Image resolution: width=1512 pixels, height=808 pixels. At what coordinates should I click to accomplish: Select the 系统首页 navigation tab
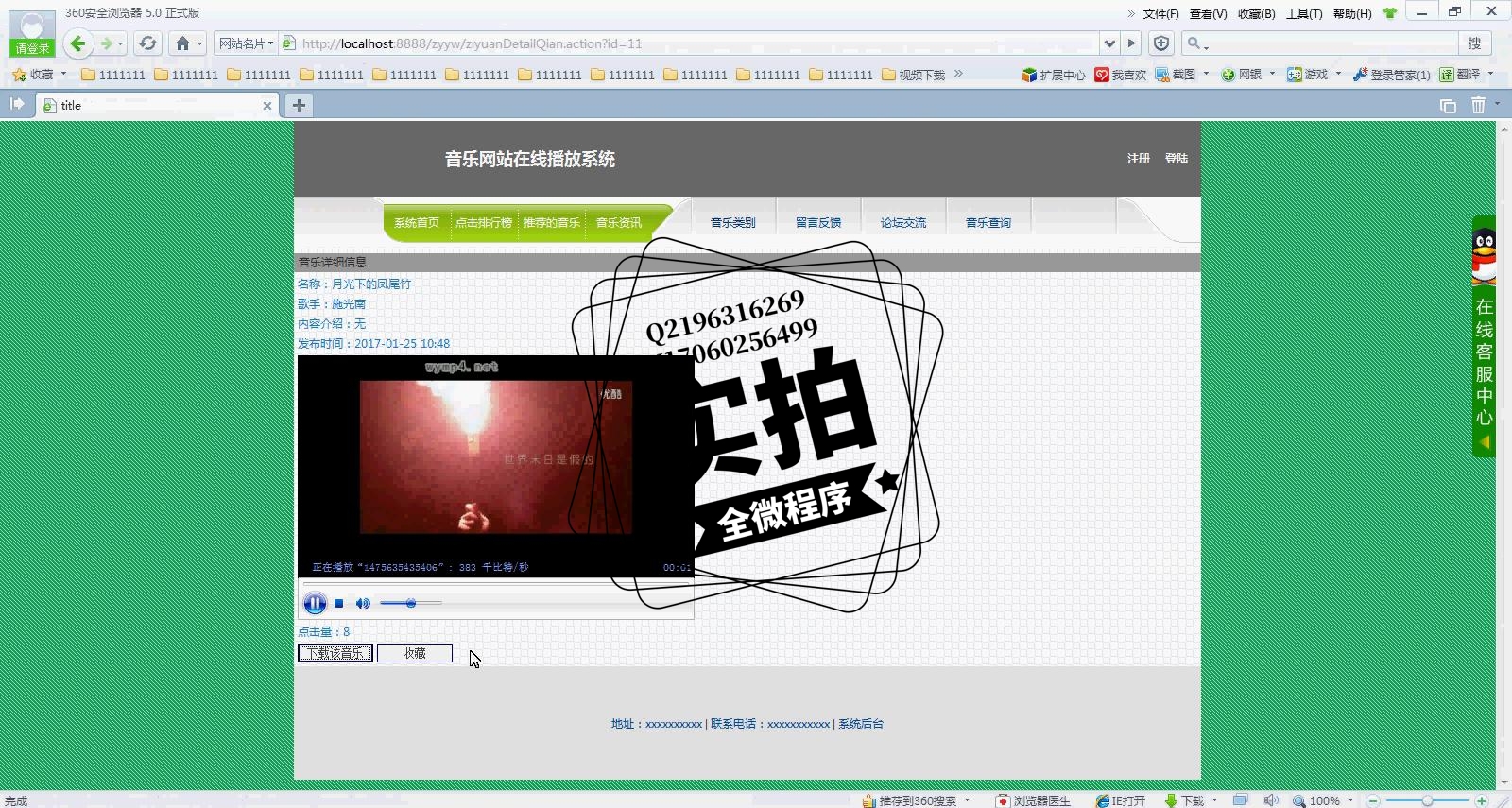click(x=417, y=223)
